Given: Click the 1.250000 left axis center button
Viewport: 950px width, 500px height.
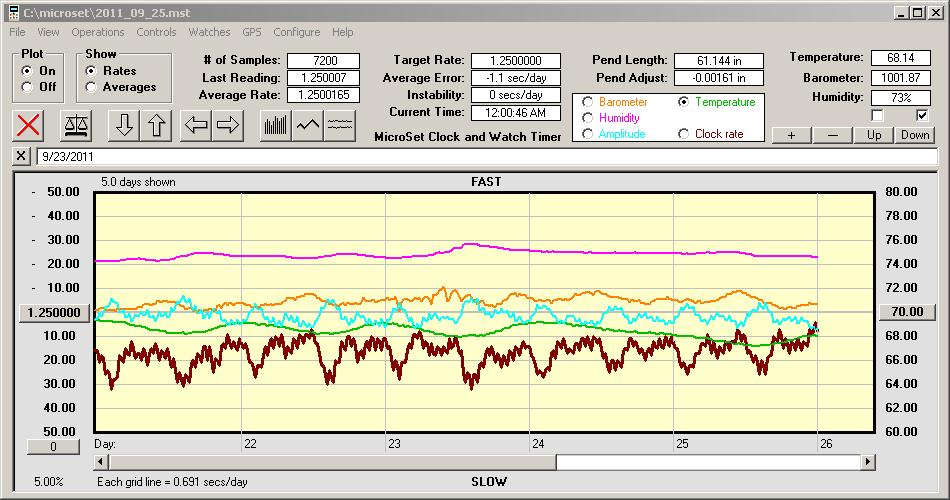Looking at the screenshot, I should tap(54, 312).
